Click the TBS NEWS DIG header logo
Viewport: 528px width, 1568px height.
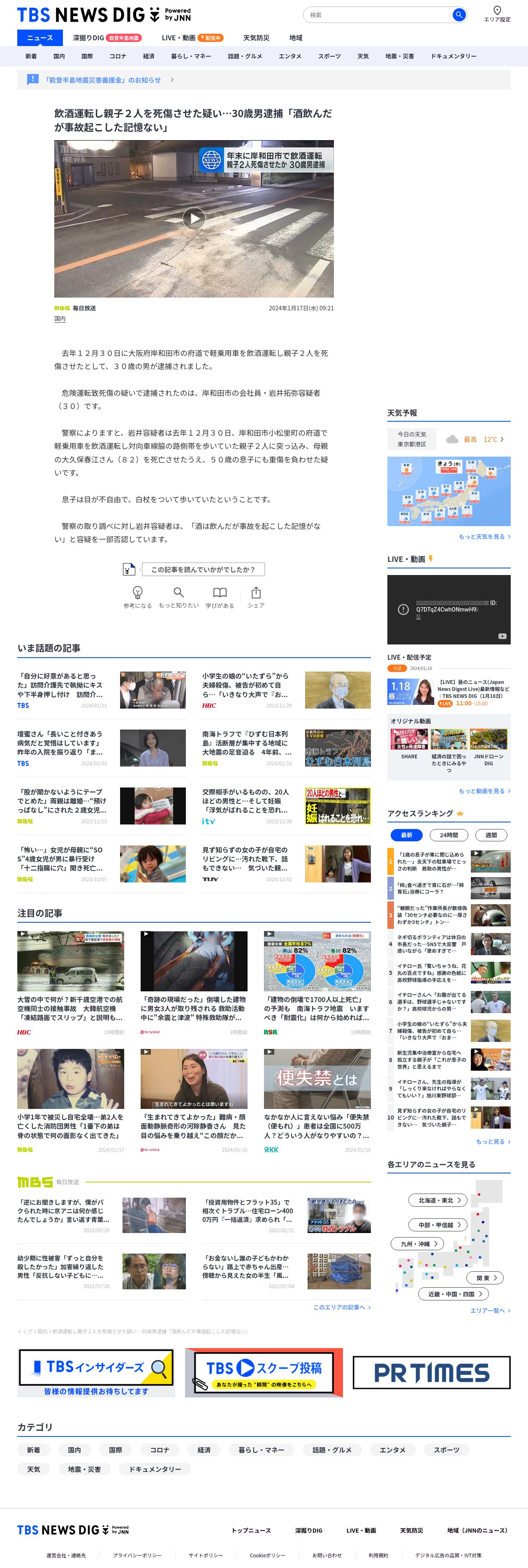[x=104, y=15]
